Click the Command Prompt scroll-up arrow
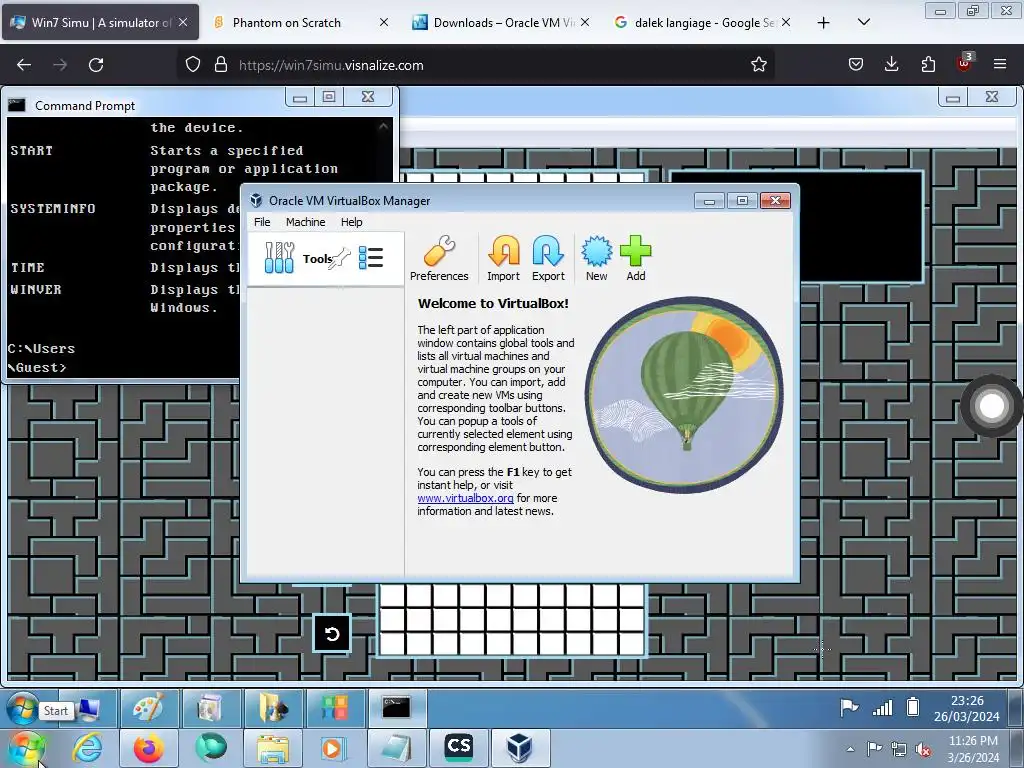Screen dimensions: 1024x768 click(383, 126)
